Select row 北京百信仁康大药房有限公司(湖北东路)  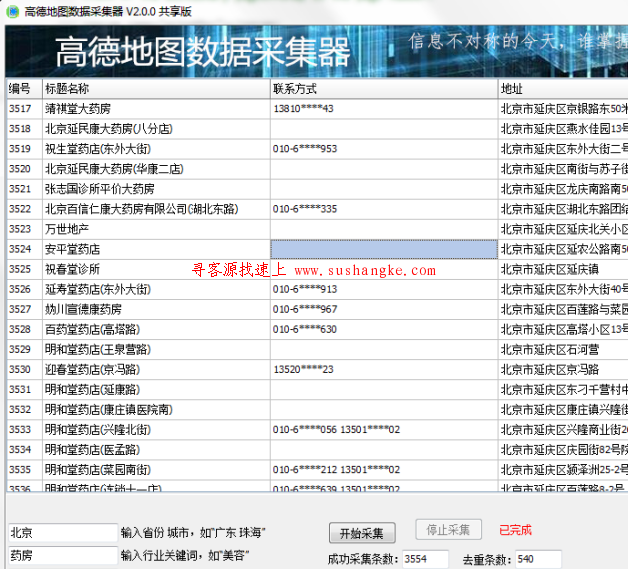pos(317,209)
